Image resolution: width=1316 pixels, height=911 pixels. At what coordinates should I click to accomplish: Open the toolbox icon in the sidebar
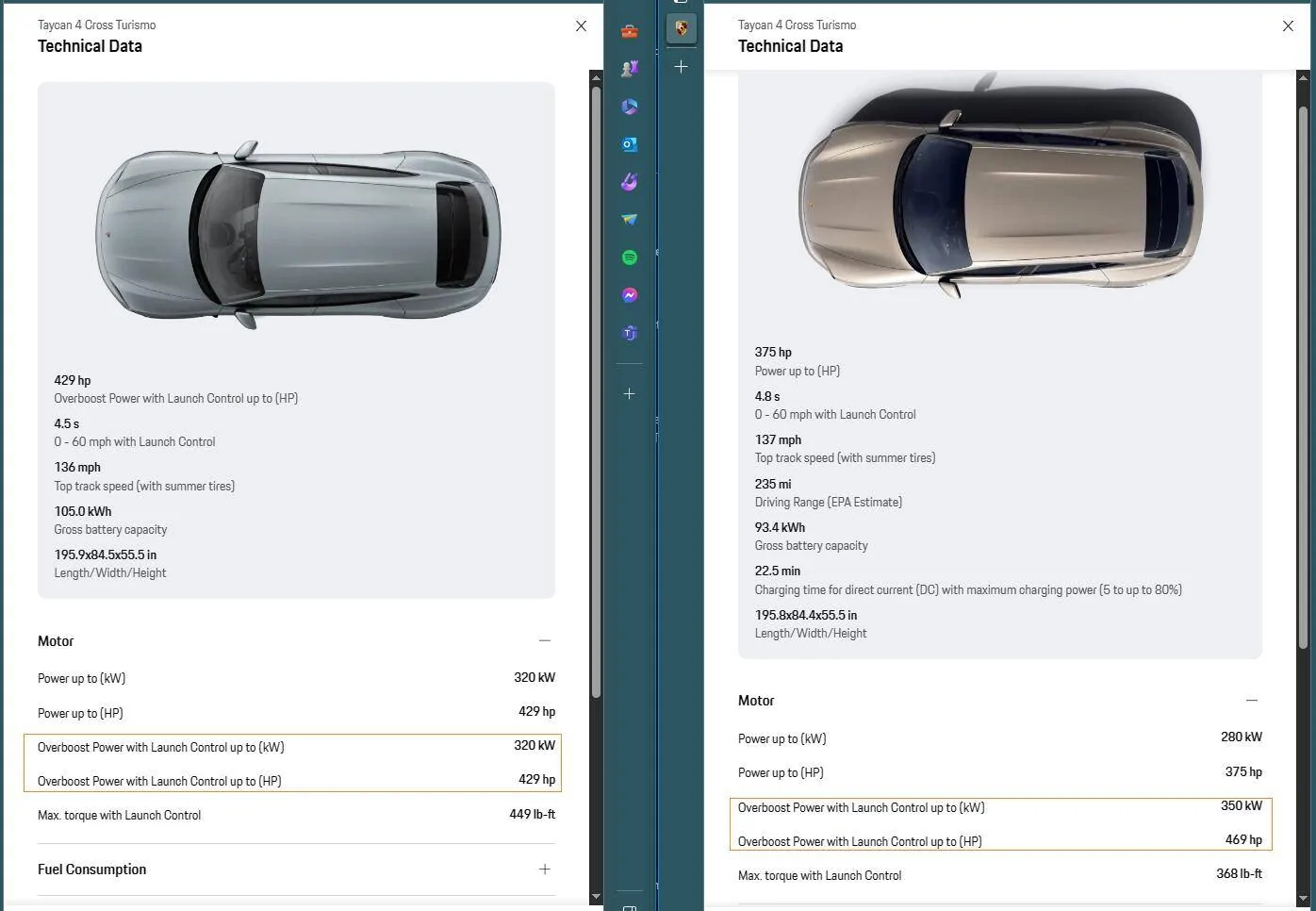[x=630, y=31]
